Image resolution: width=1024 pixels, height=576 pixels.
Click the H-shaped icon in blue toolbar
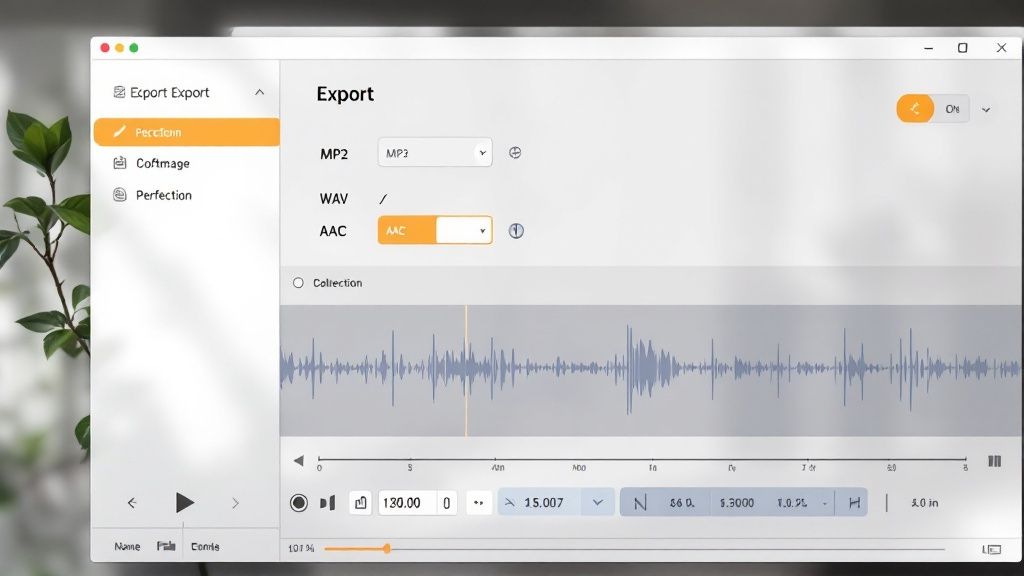point(854,503)
